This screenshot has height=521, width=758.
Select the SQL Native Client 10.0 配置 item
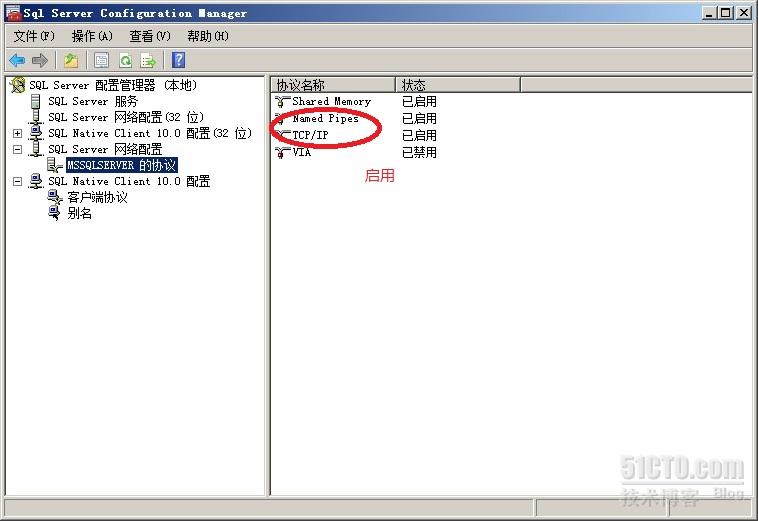coord(129,181)
